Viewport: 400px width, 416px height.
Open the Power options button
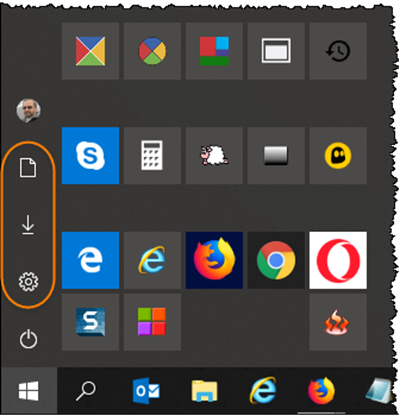[x=28, y=339]
